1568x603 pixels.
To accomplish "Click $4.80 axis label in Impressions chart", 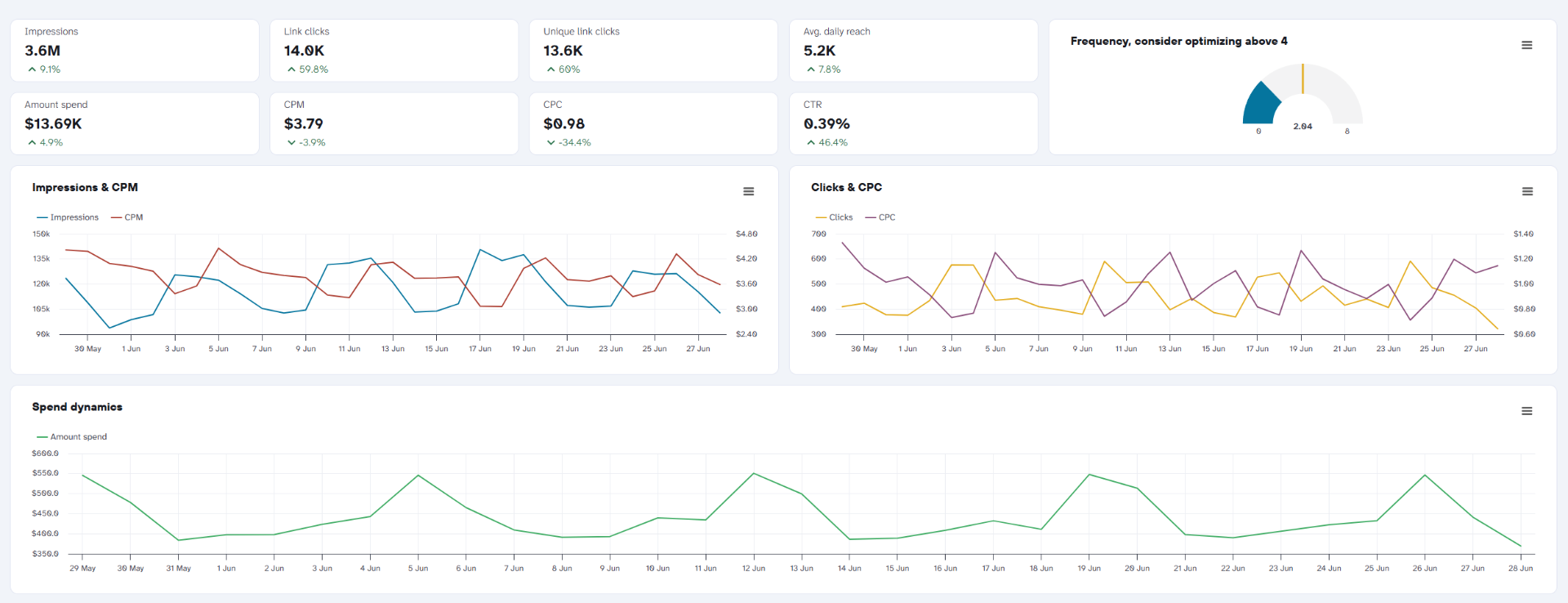I will pos(746,234).
